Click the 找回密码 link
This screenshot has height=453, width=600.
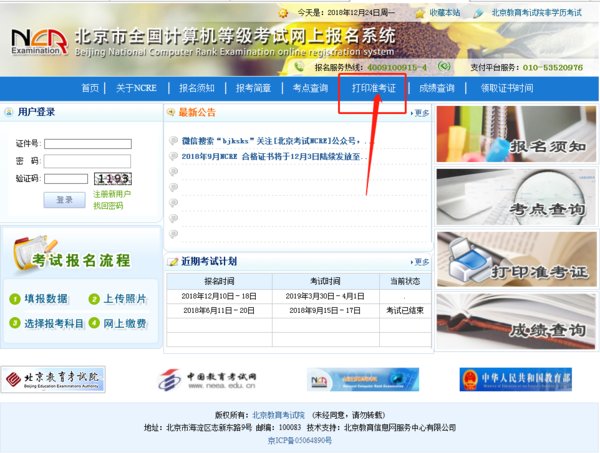108,206
